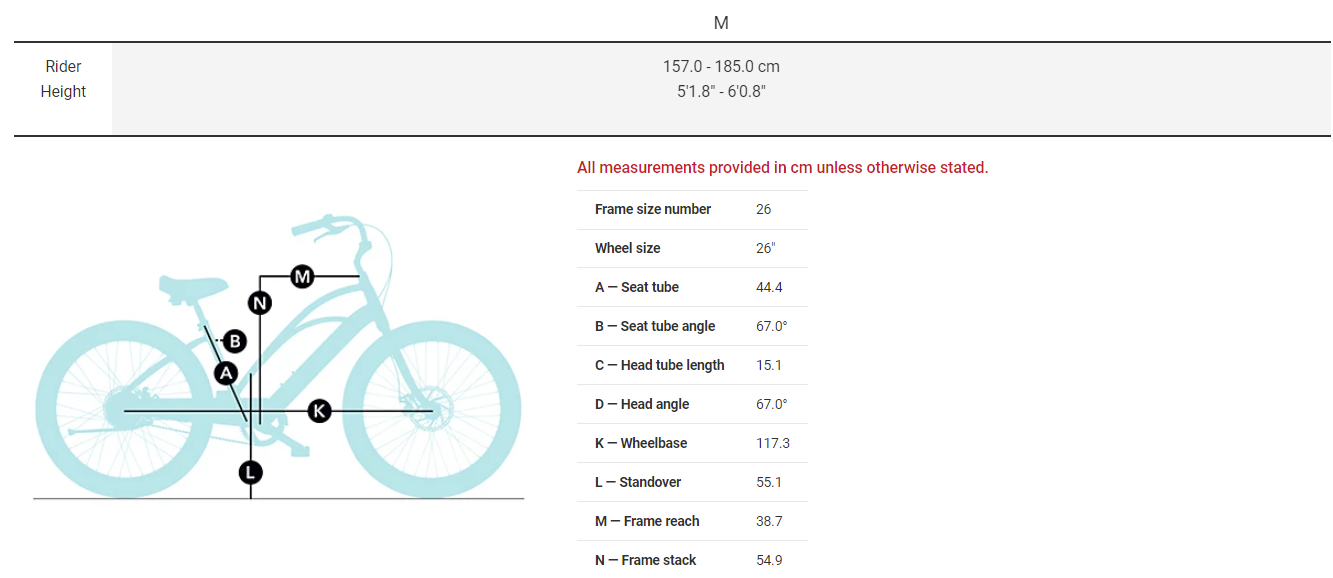Click the red measurements in cm notice
The width and height of the screenshot is (1333, 578).
(782, 167)
